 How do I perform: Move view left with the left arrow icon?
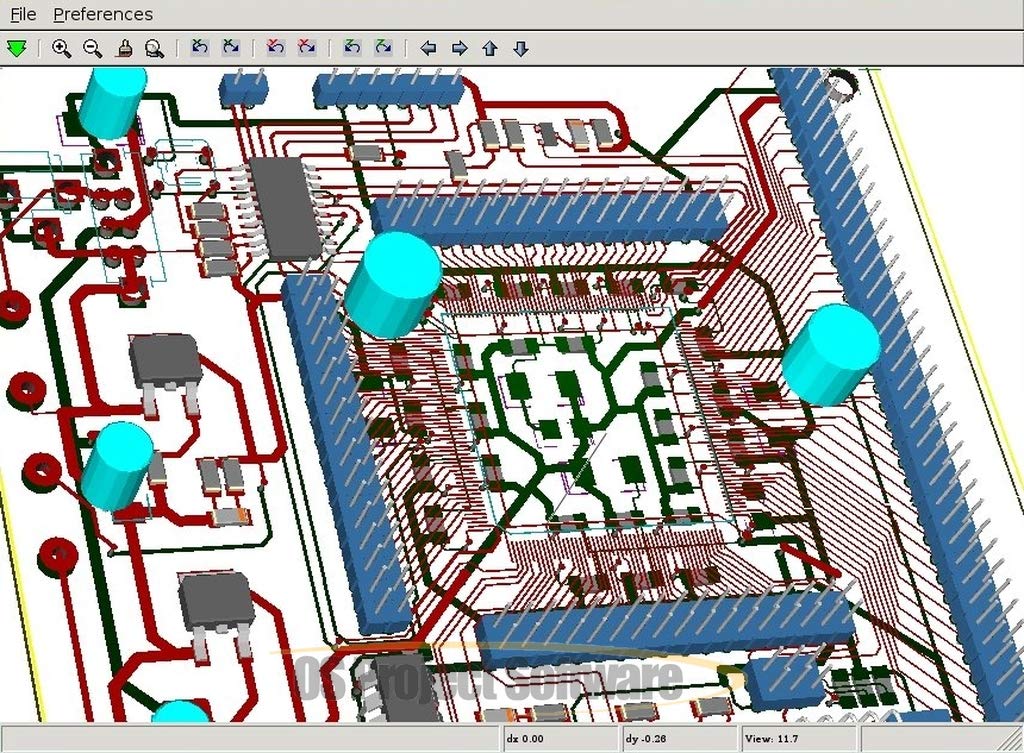coord(428,48)
